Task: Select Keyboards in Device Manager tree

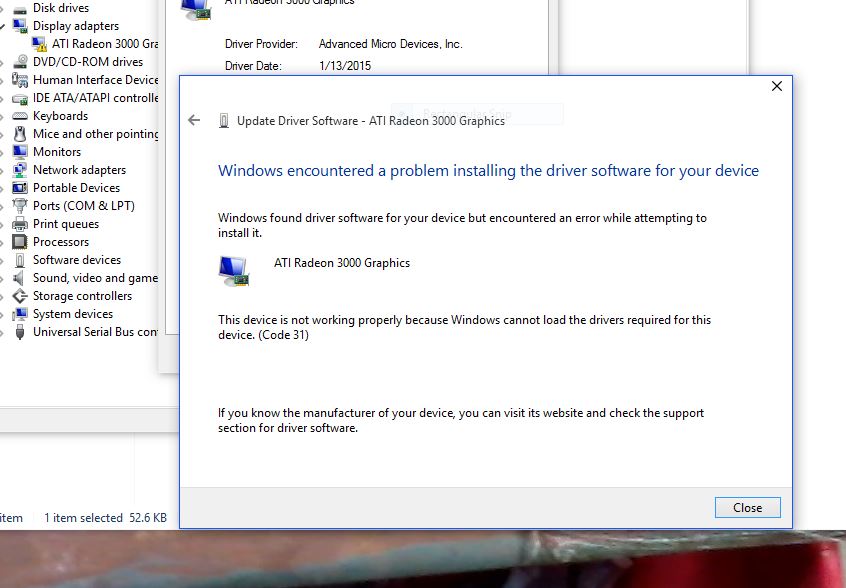Action: pyautogui.click(x=60, y=116)
